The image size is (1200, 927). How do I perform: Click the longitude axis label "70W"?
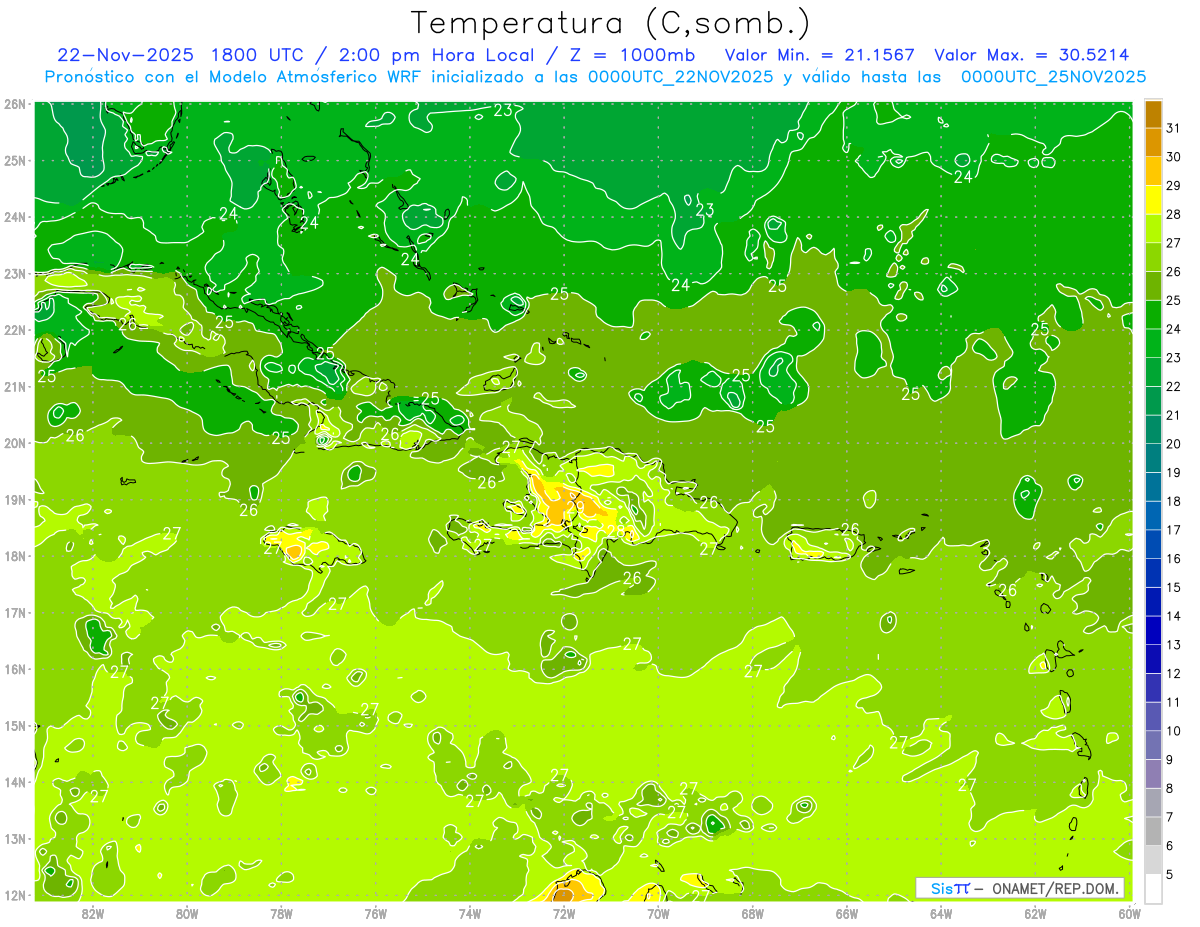point(658,912)
